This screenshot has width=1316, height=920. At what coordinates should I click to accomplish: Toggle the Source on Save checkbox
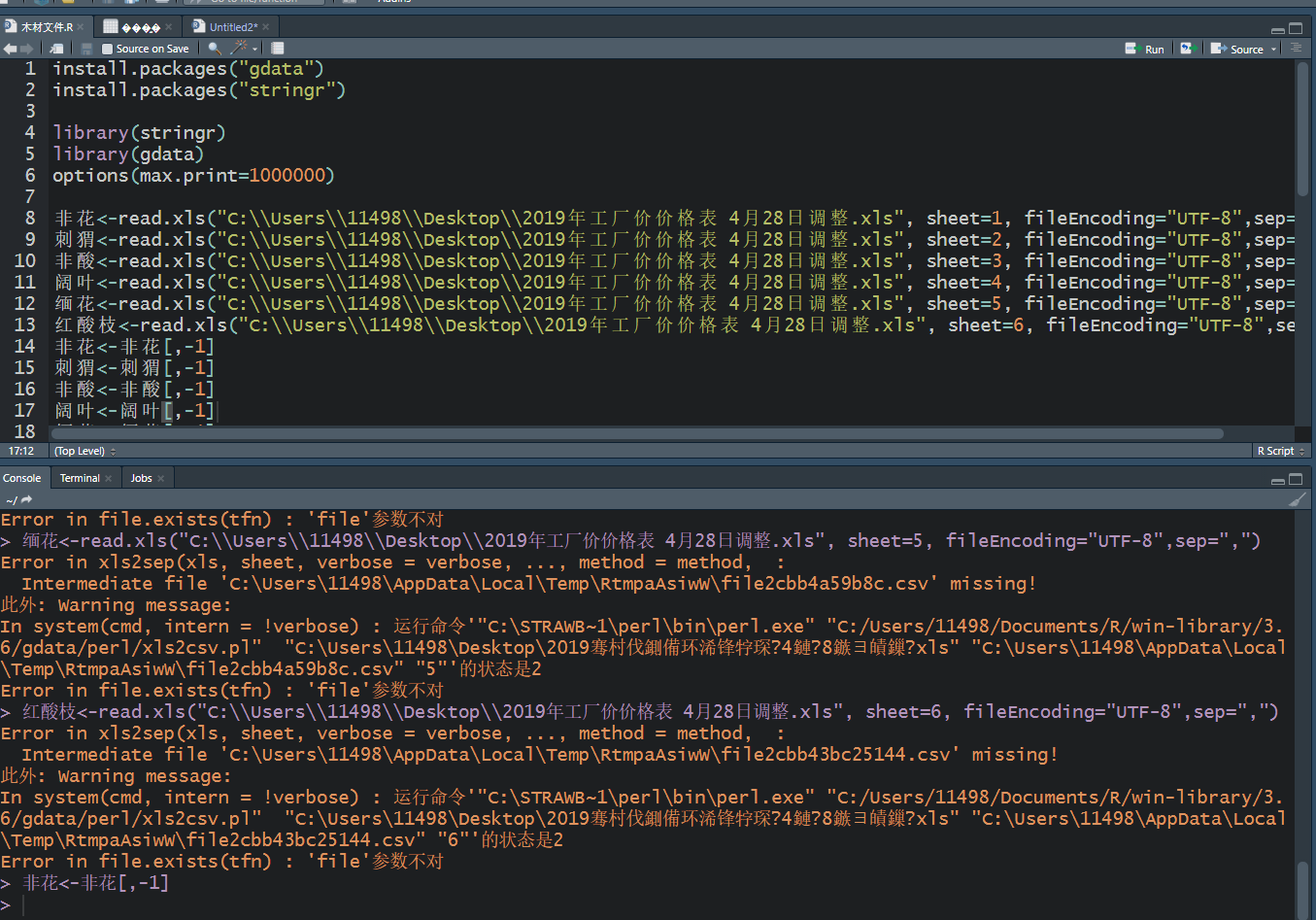click(107, 49)
